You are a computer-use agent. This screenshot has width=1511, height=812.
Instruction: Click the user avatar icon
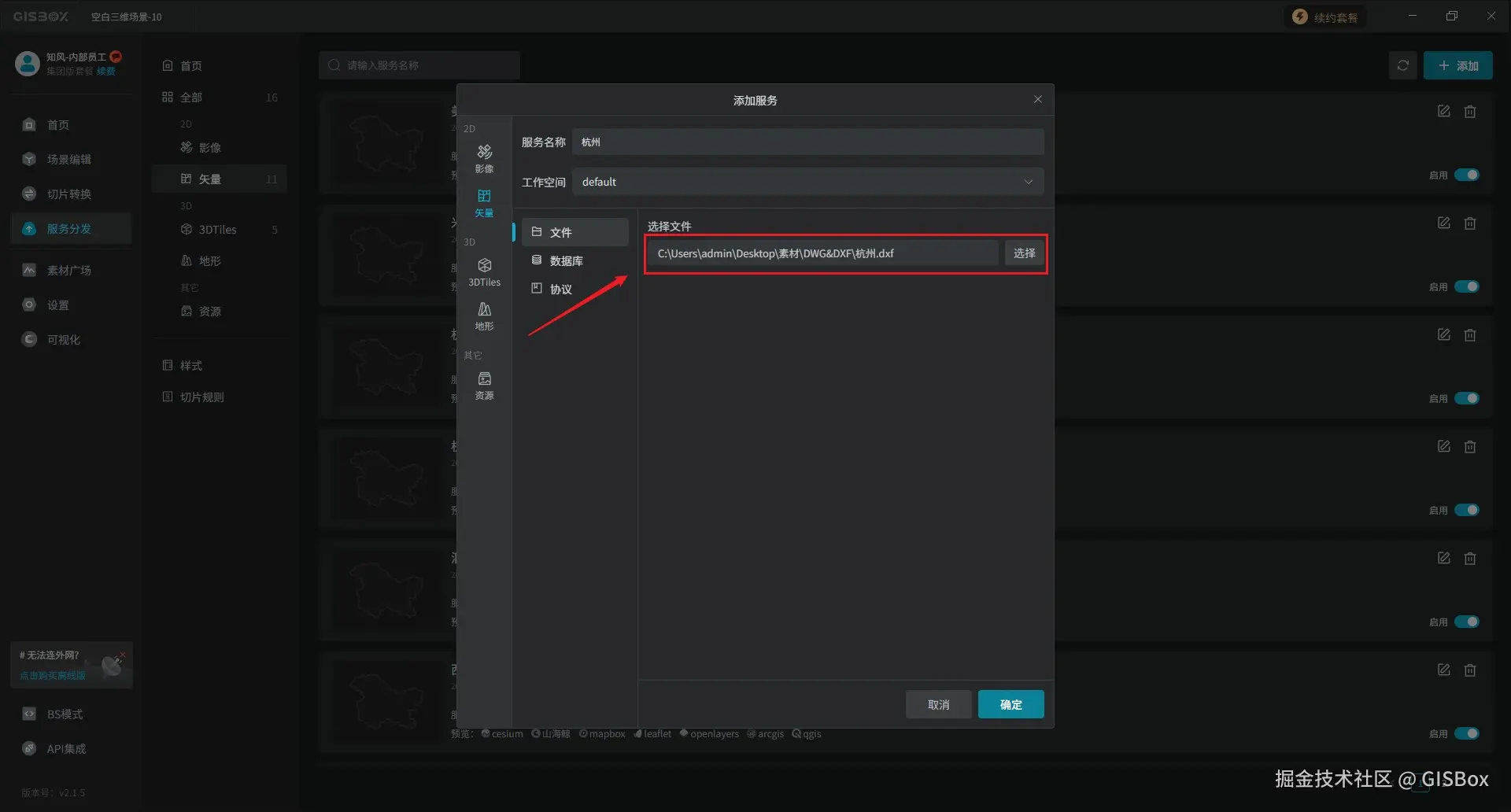(x=28, y=64)
